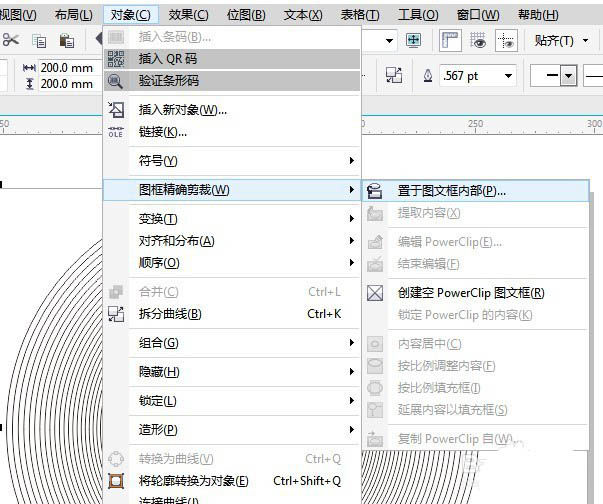Open the outline width .567 pt dropdown
The image size is (603, 504).
point(508,76)
